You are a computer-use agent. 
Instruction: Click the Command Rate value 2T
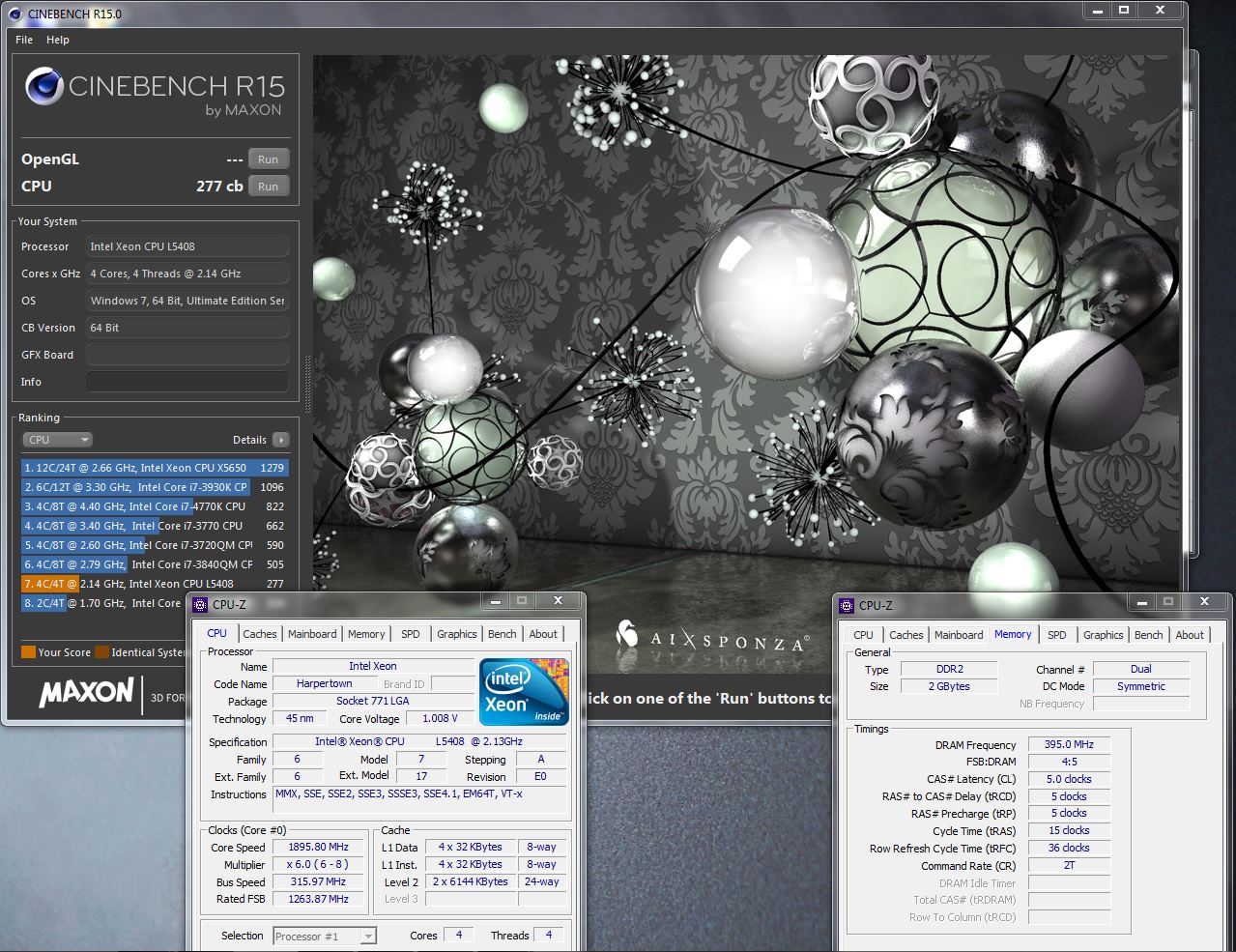1069,865
